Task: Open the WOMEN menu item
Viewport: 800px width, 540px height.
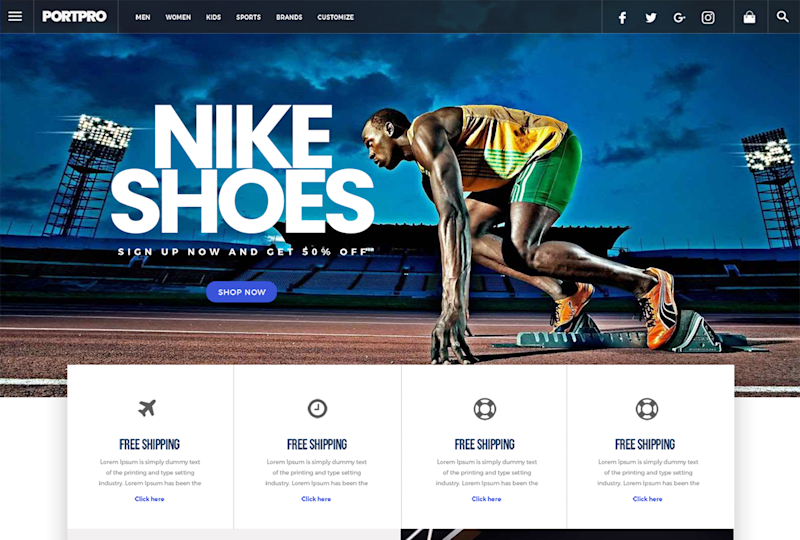Action: 178,17
